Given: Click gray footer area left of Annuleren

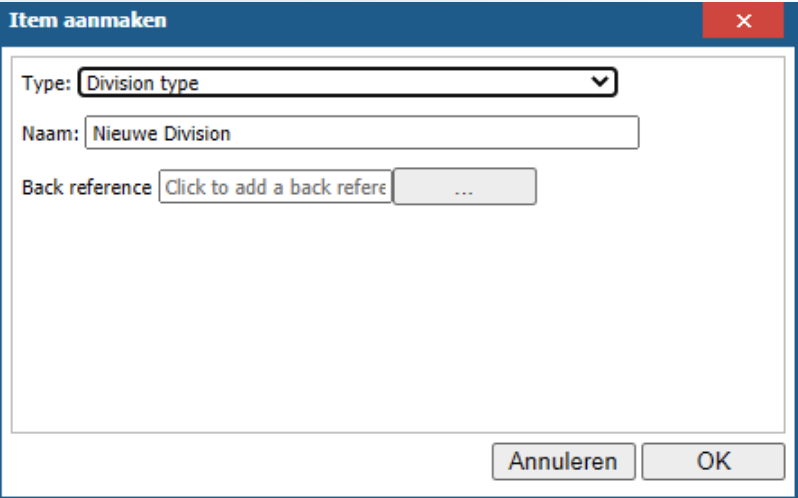Looking at the screenshot, I should [250, 462].
